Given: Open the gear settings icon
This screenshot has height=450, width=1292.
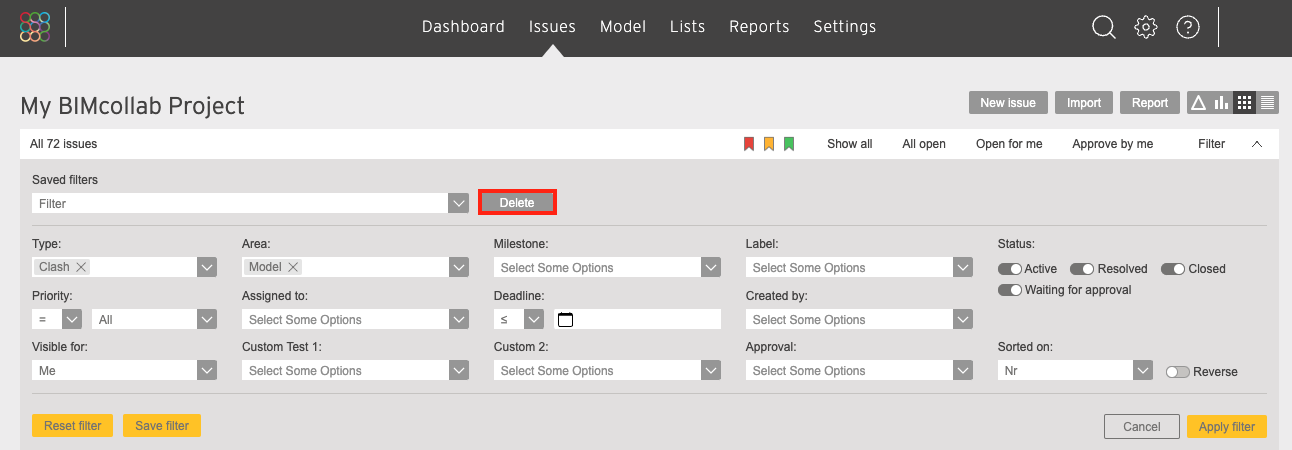Looking at the screenshot, I should click(1146, 27).
